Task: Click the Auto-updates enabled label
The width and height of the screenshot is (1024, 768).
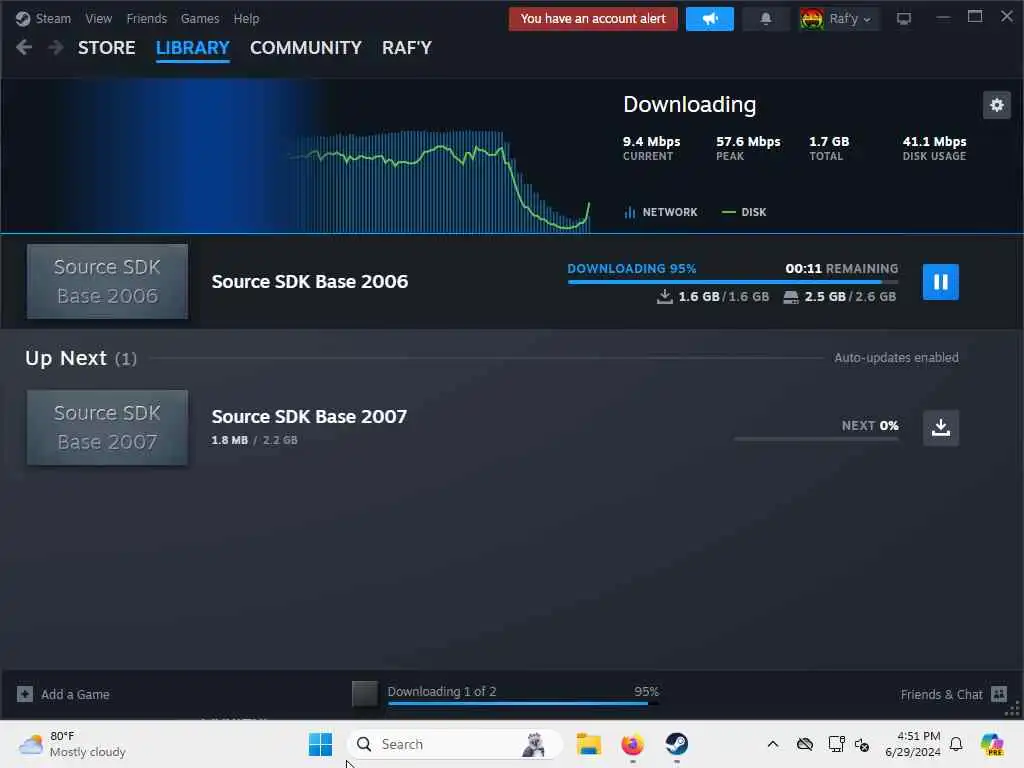Action: click(x=896, y=358)
